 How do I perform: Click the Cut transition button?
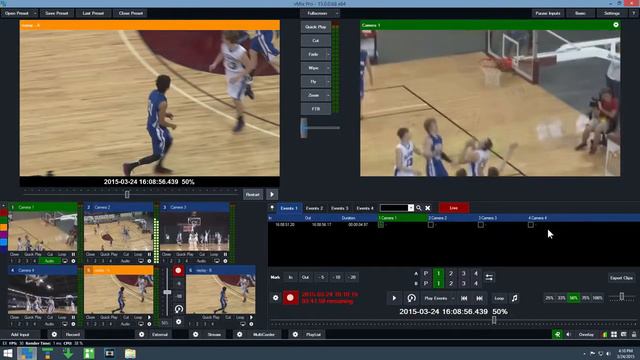[316, 40]
